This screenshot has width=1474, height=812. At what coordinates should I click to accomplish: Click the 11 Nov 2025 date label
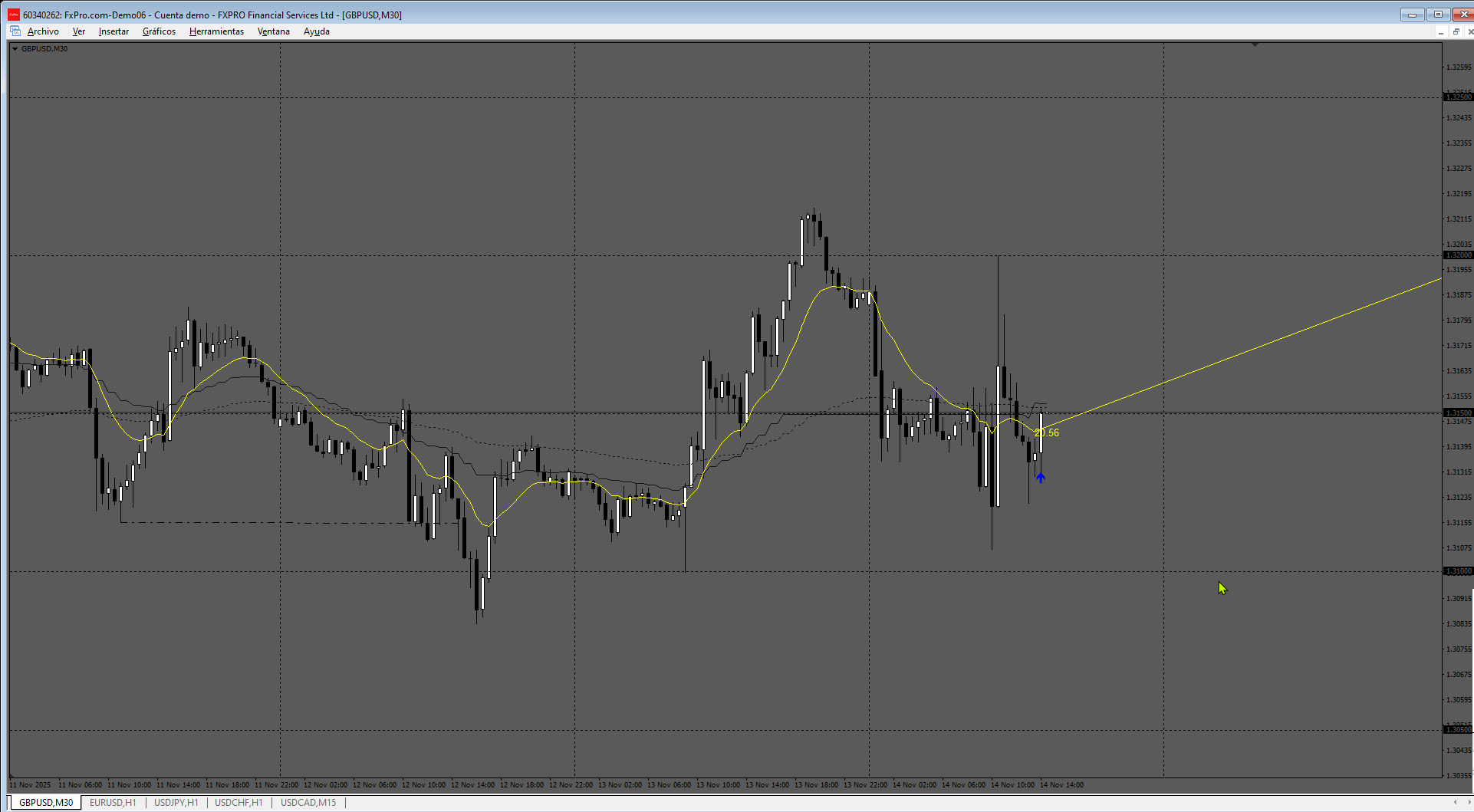click(31, 785)
